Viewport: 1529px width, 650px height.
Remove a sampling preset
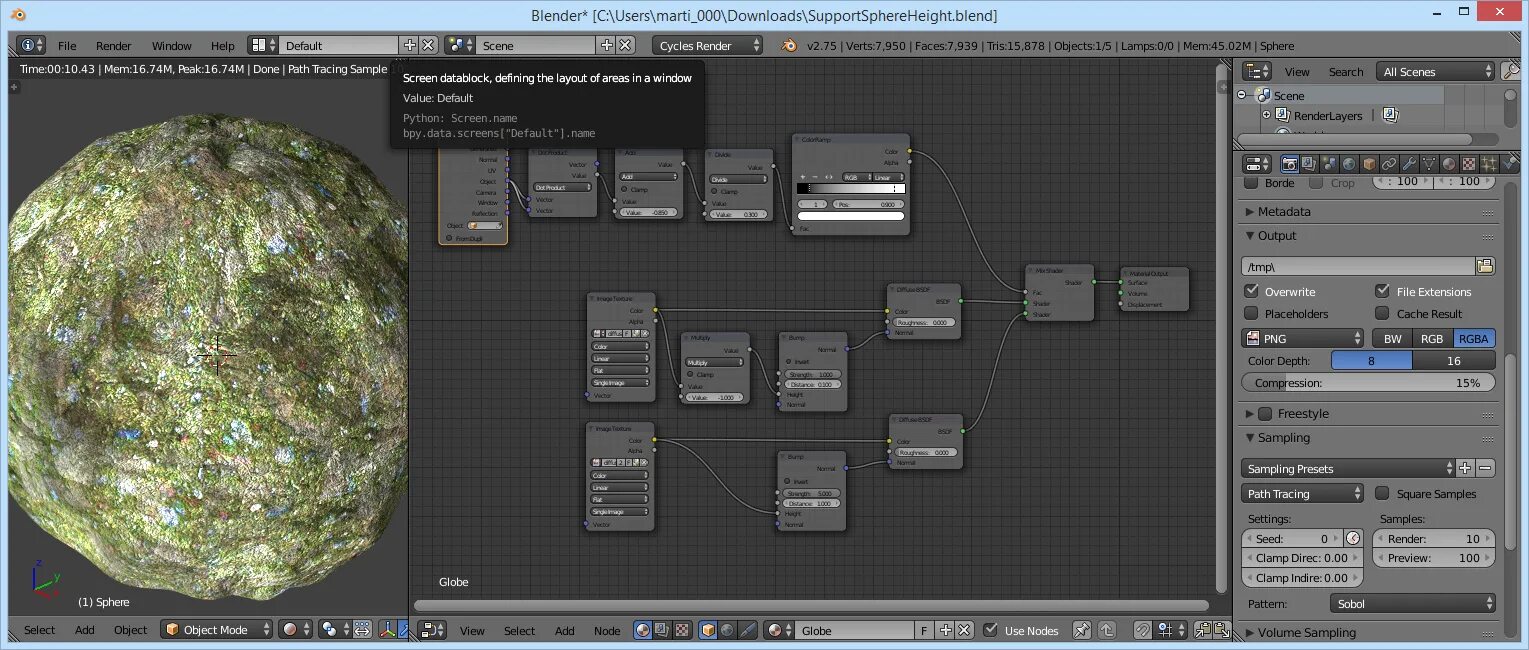1485,468
